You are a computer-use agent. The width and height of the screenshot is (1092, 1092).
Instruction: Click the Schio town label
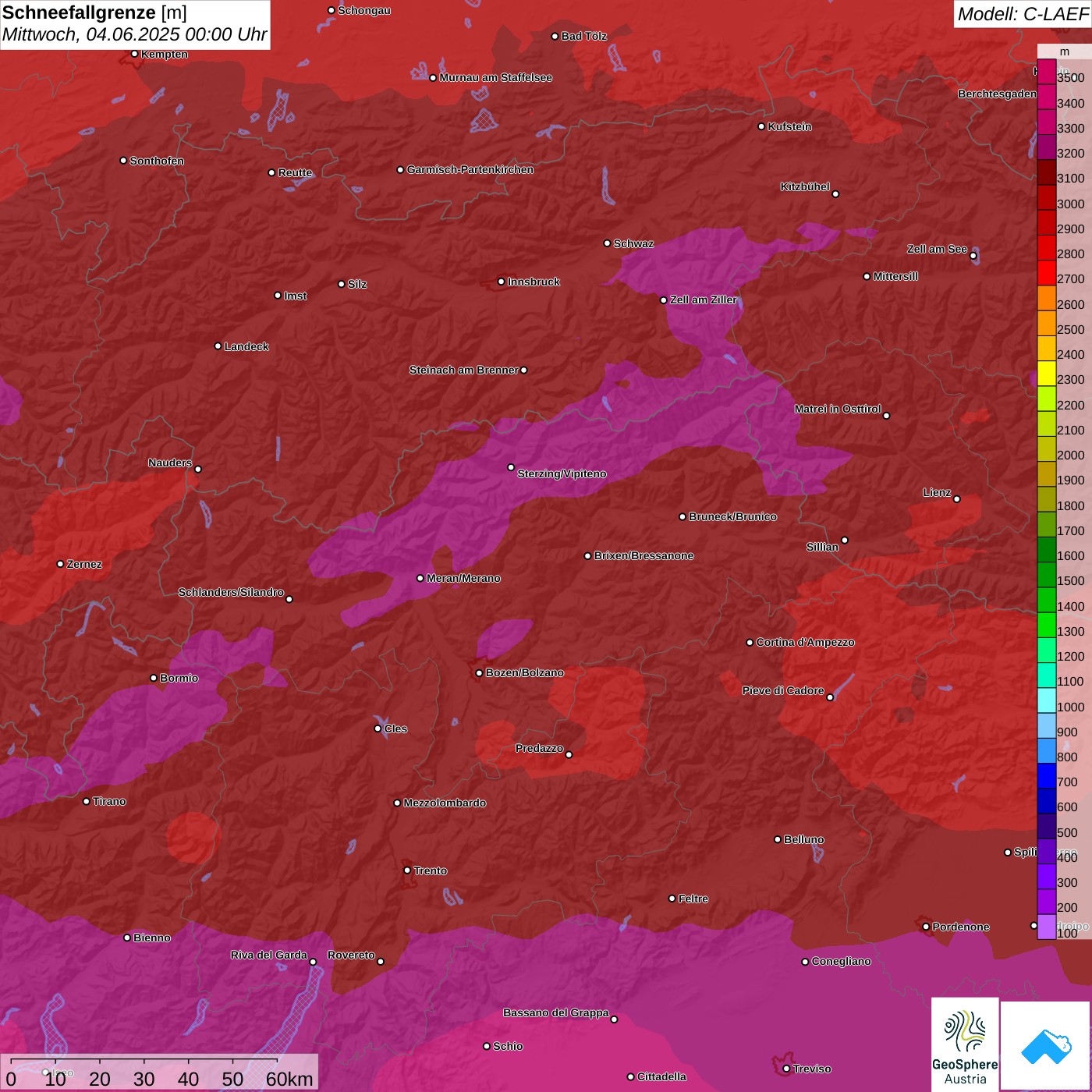pos(508,1046)
